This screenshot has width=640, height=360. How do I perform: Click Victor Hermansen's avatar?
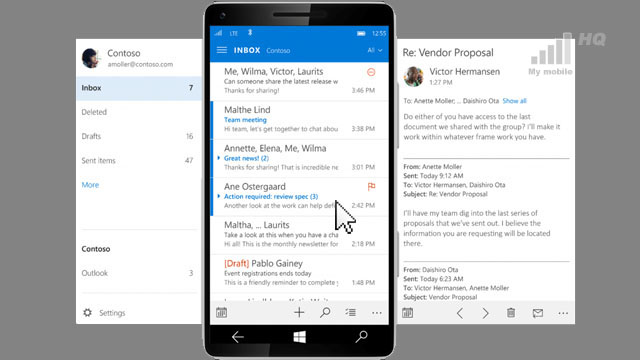tap(413, 76)
